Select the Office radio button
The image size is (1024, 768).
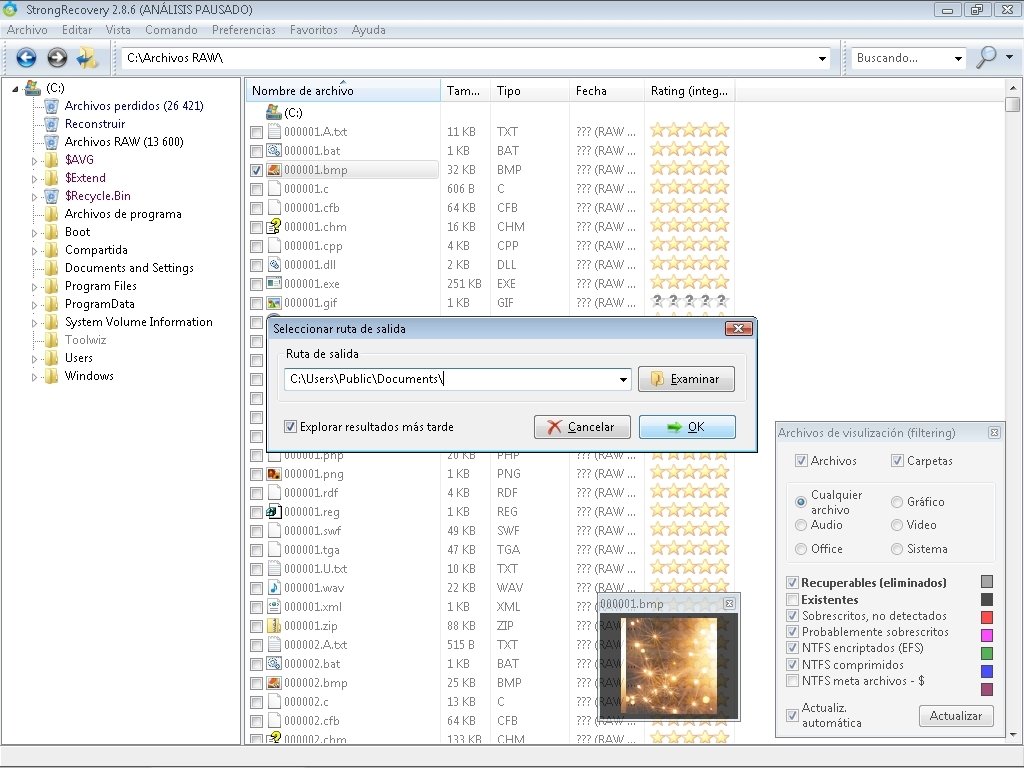(x=801, y=549)
